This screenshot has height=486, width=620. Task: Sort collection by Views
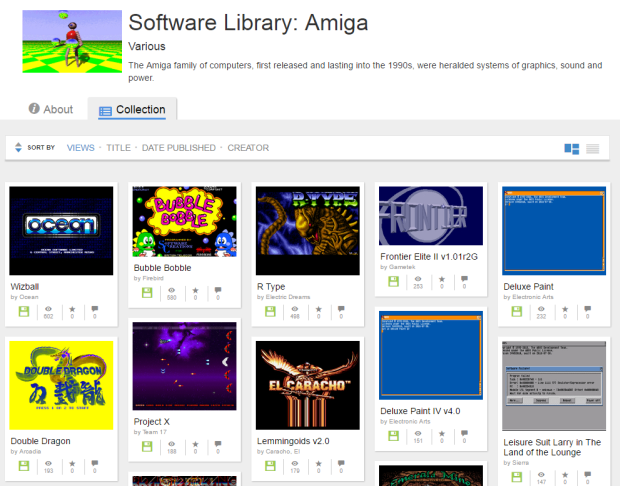81,148
